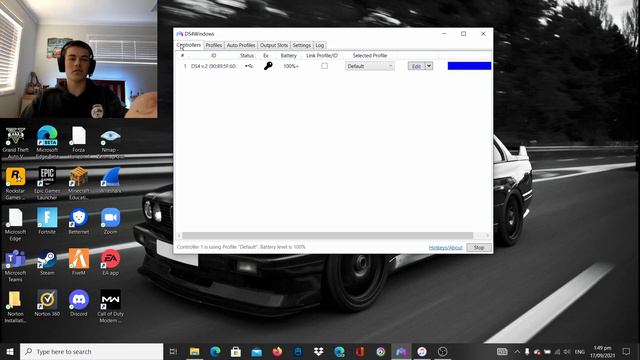Switch to the Profiles tab
This screenshot has width=640, height=360.
pos(213,45)
